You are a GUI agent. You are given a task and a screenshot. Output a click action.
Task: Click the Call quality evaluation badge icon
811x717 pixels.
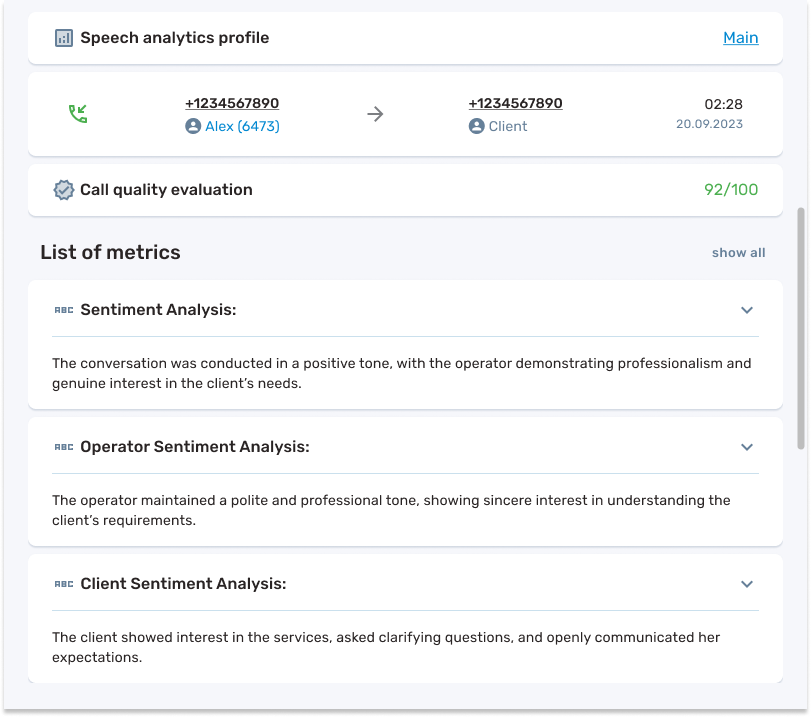tap(64, 190)
